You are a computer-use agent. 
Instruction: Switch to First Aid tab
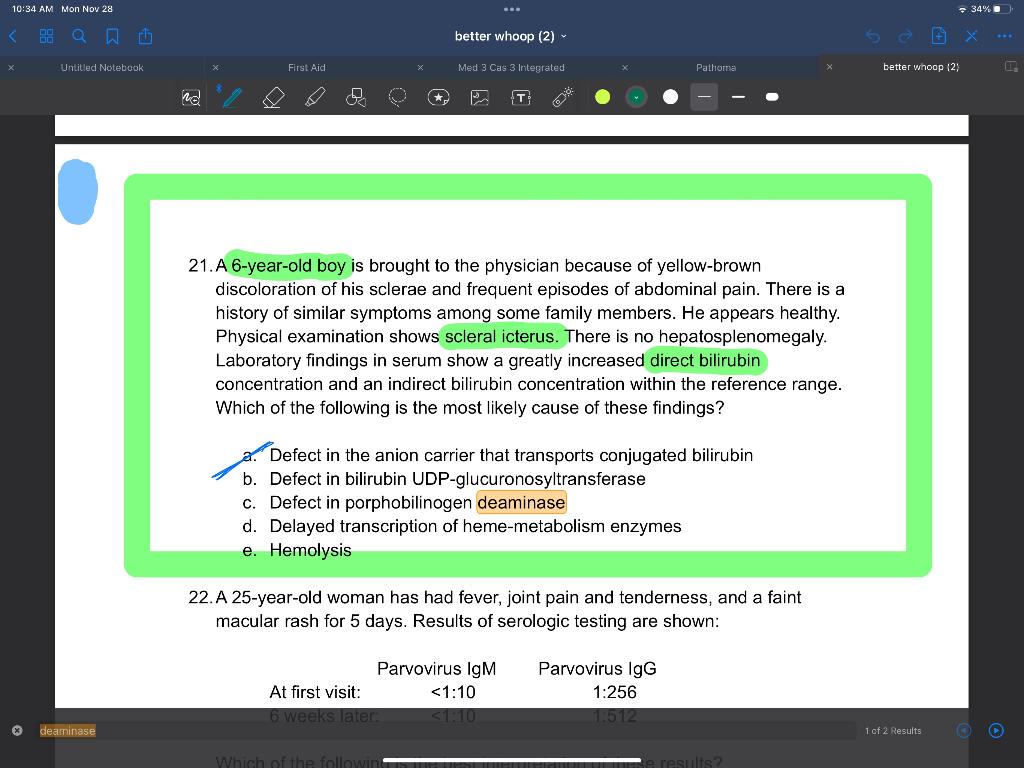click(306, 67)
